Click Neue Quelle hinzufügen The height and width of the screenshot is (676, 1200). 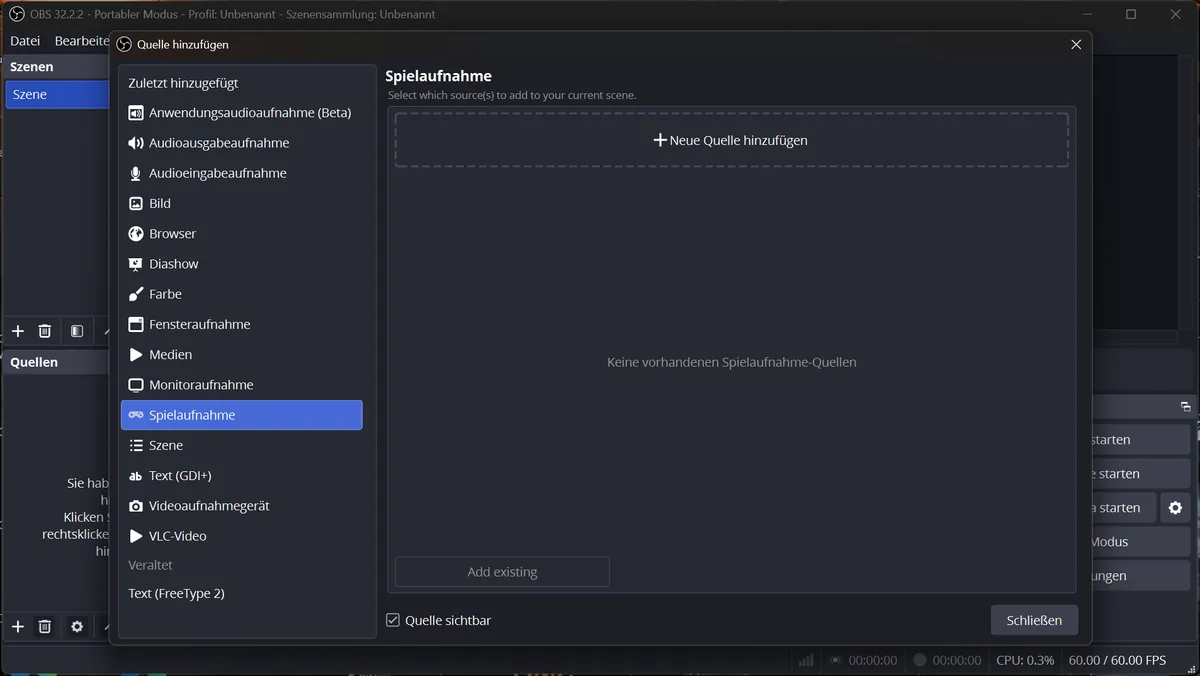tap(731, 140)
